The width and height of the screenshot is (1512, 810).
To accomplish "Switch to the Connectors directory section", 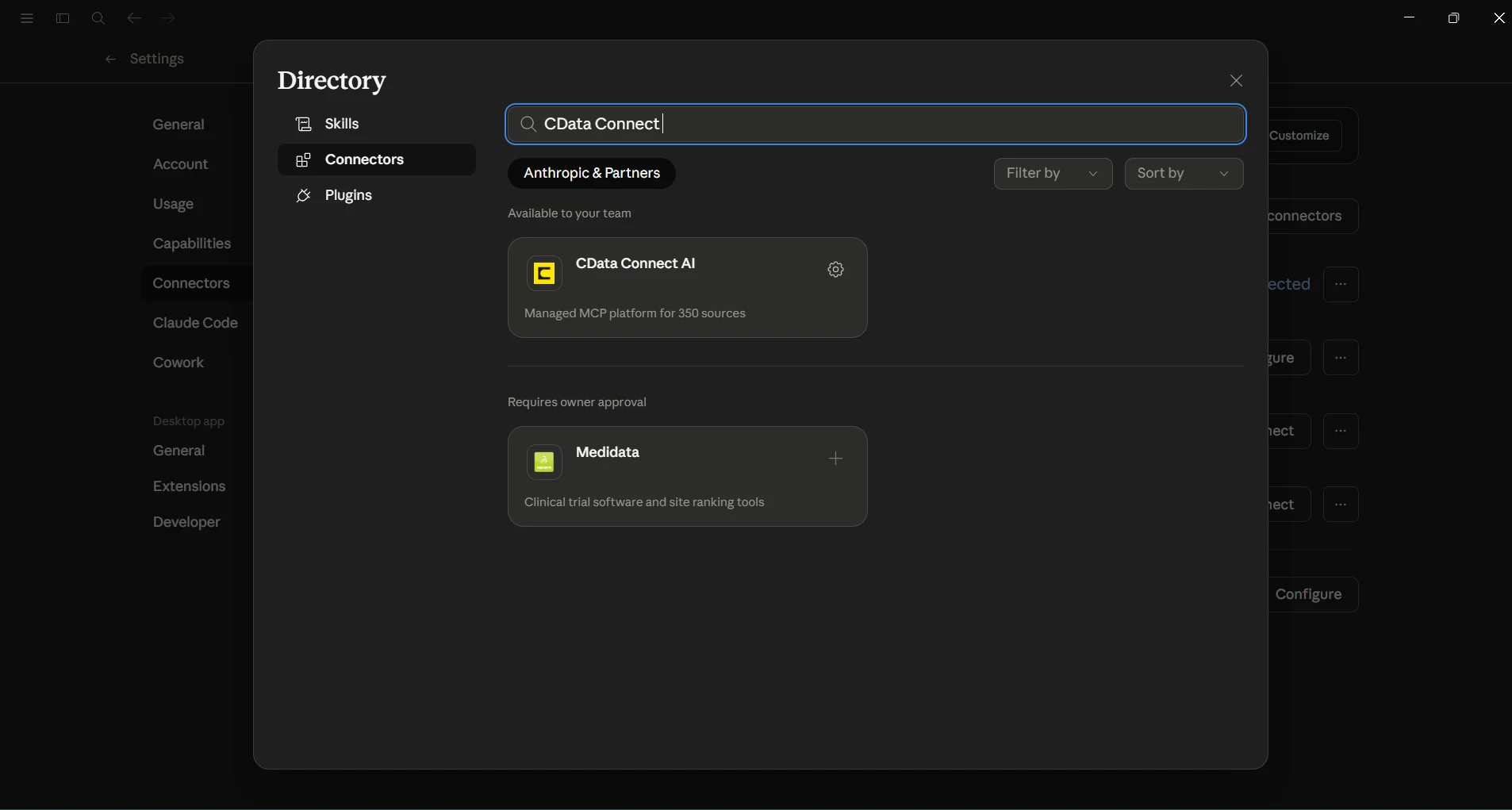I will 376,159.
